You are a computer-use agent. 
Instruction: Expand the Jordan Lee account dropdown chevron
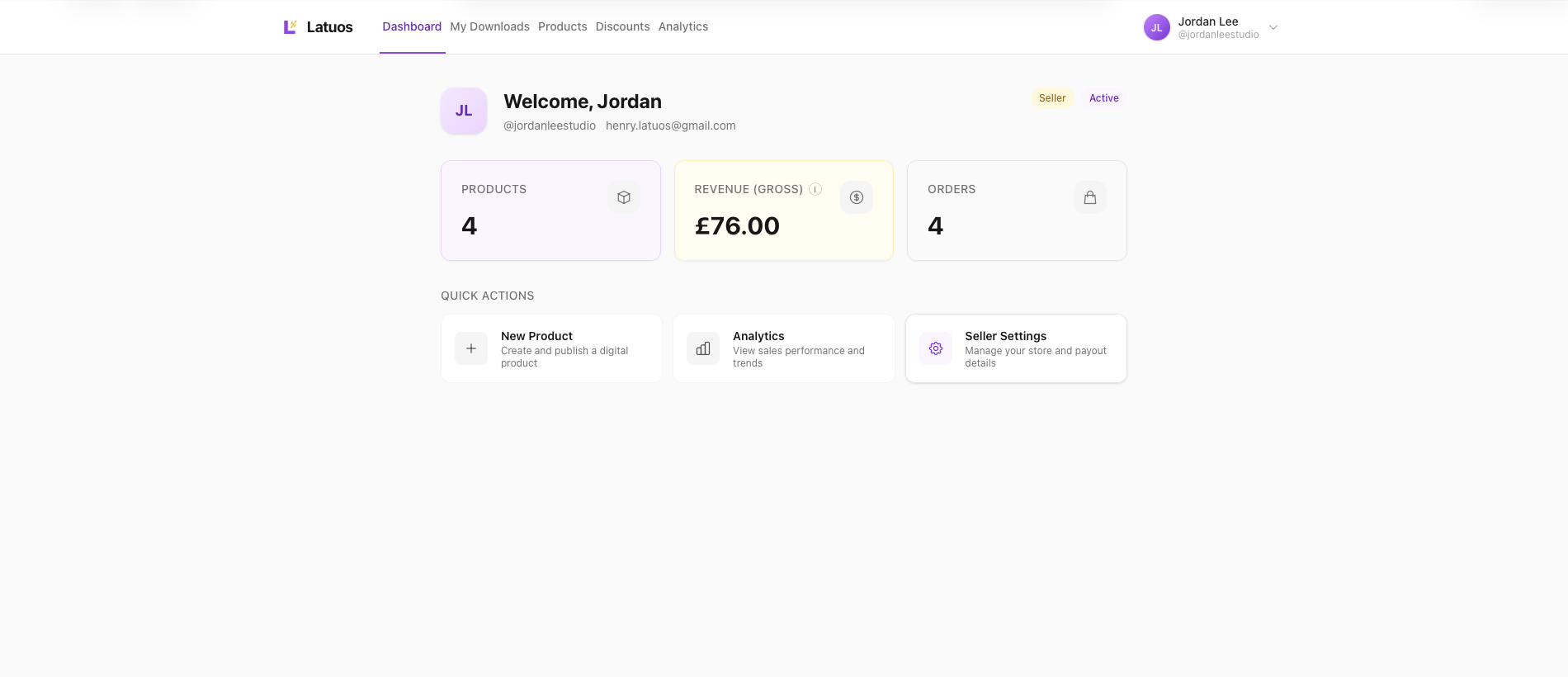coord(1273,27)
